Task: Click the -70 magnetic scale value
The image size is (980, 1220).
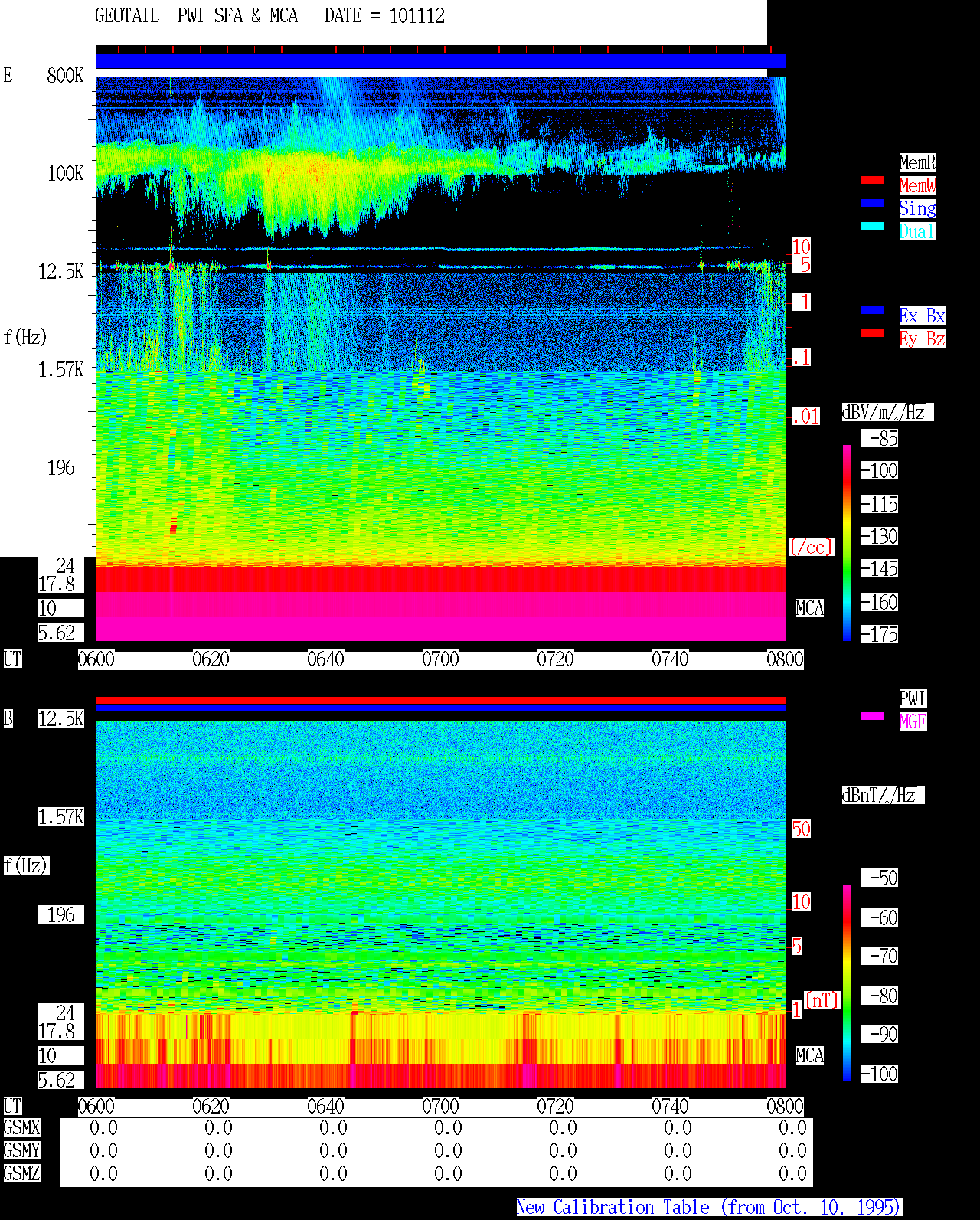Action: click(x=880, y=957)
